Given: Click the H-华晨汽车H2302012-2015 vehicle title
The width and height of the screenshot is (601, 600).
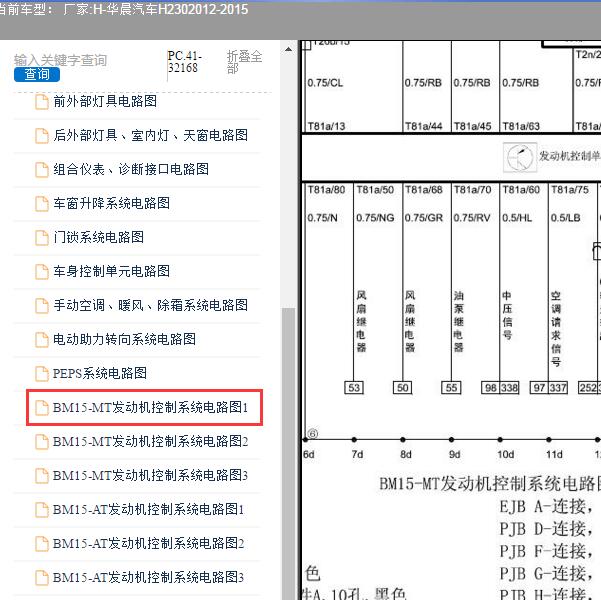Looking at the screenshot, I should (171, 10).
